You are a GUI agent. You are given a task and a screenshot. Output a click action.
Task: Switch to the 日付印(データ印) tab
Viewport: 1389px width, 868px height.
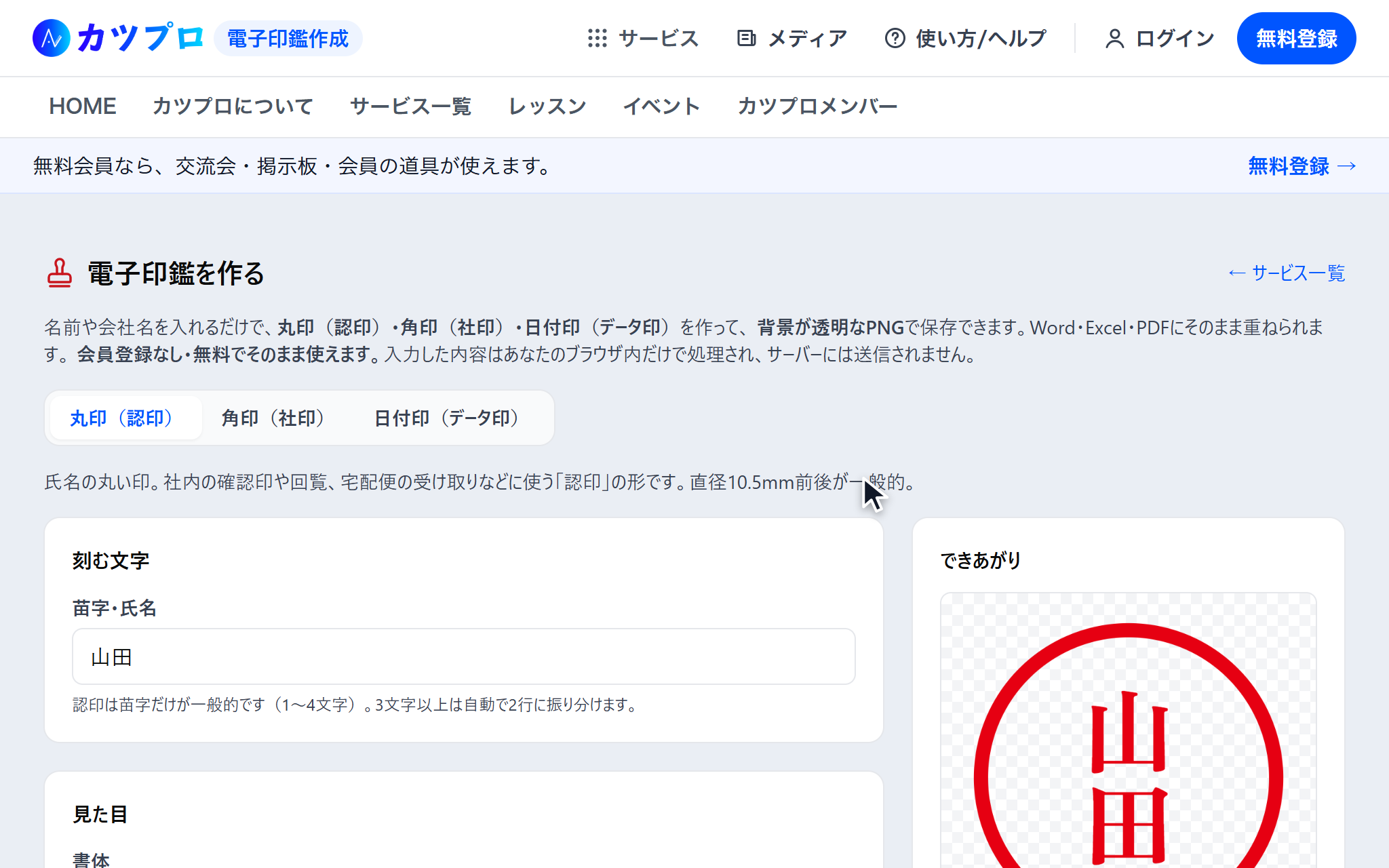point(450,418)
